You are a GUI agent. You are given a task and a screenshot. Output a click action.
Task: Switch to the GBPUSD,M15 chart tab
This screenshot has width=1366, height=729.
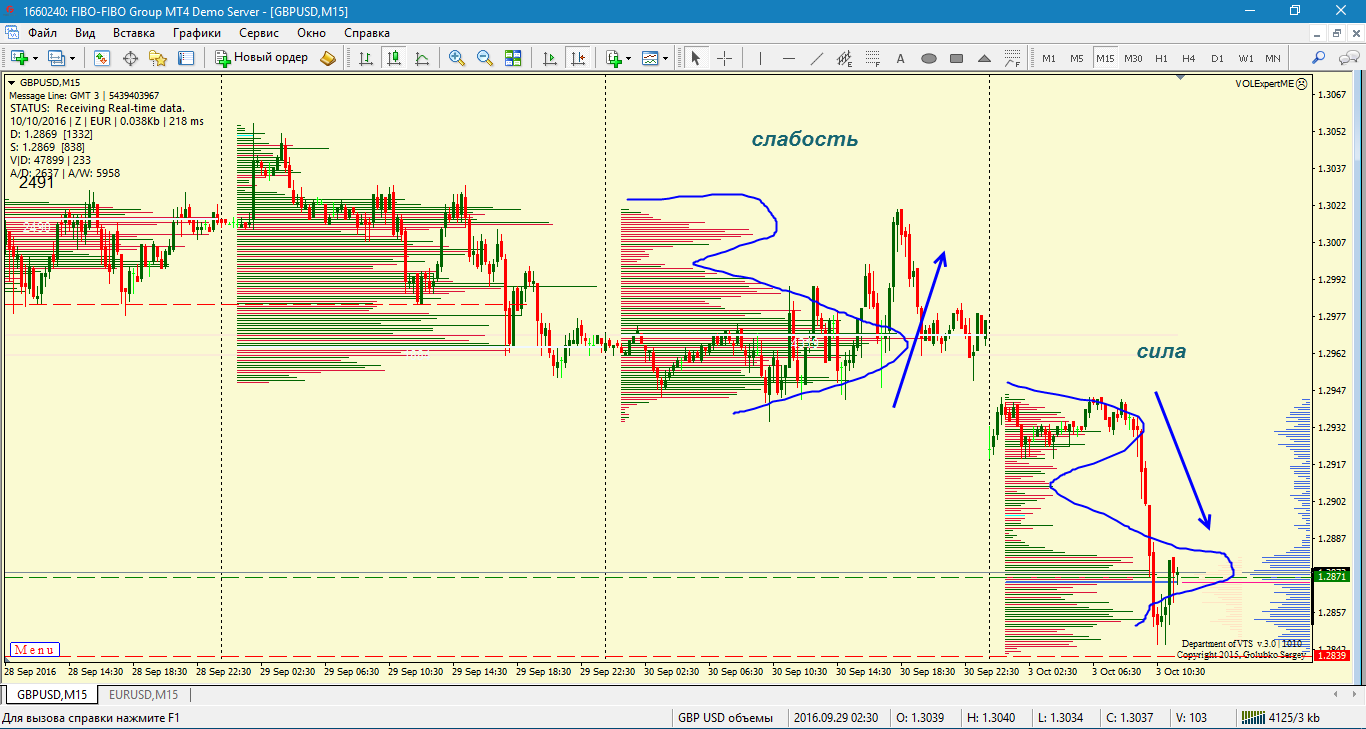[x=51, y=694]
